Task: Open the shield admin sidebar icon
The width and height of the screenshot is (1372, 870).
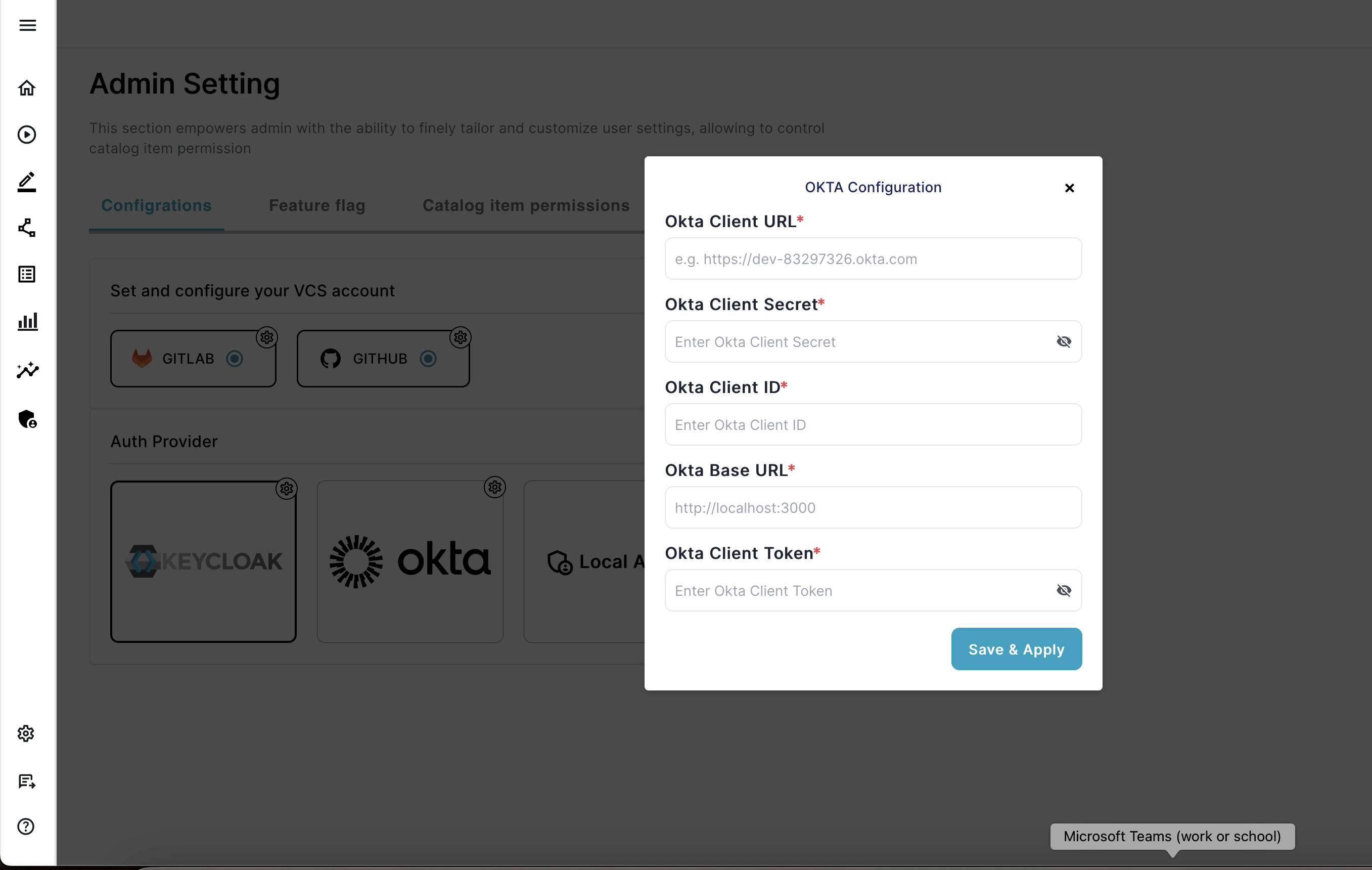Action: (27, 419)
